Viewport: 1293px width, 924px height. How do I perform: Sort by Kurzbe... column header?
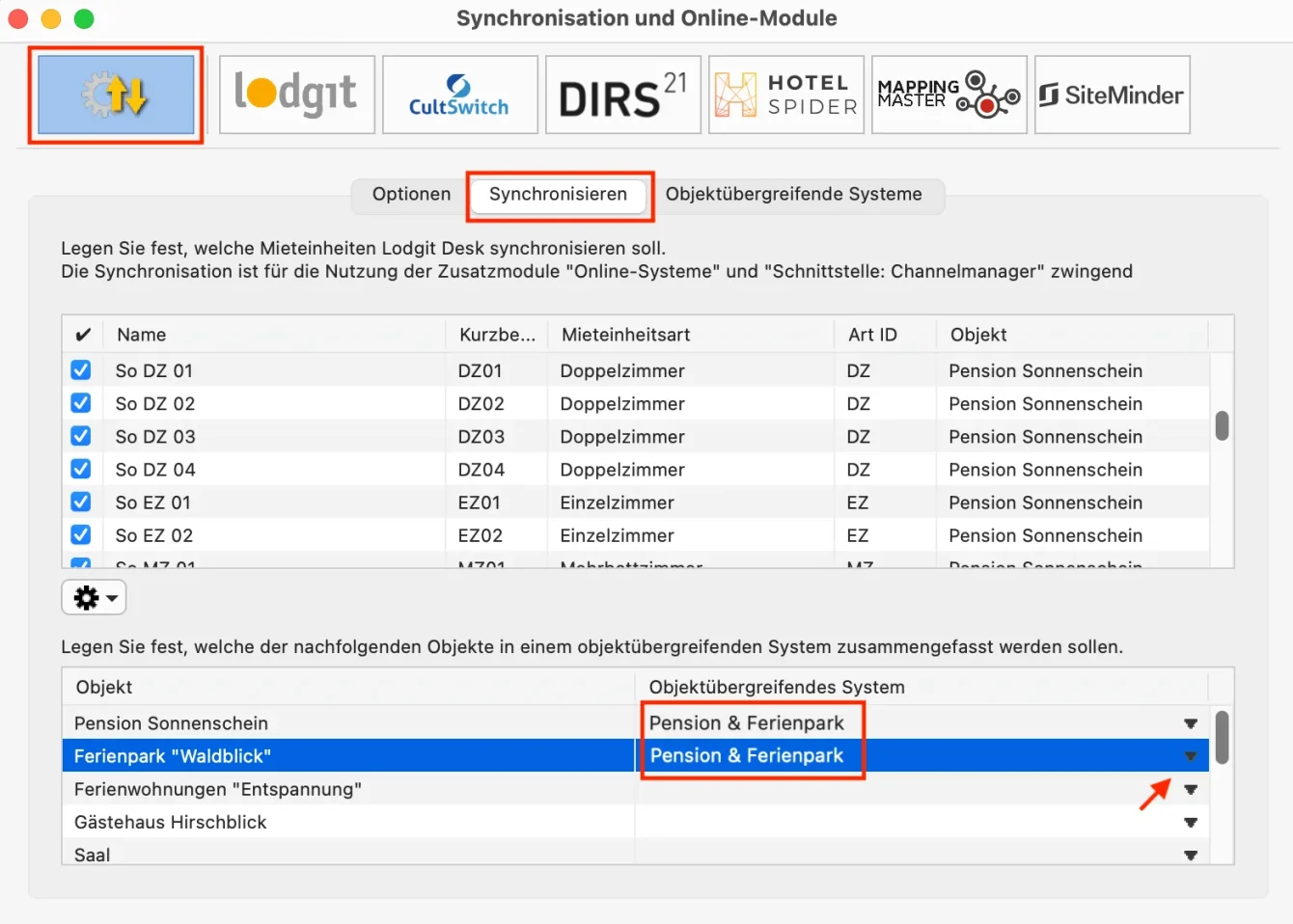pyautogui.click(x=497, y=335)
